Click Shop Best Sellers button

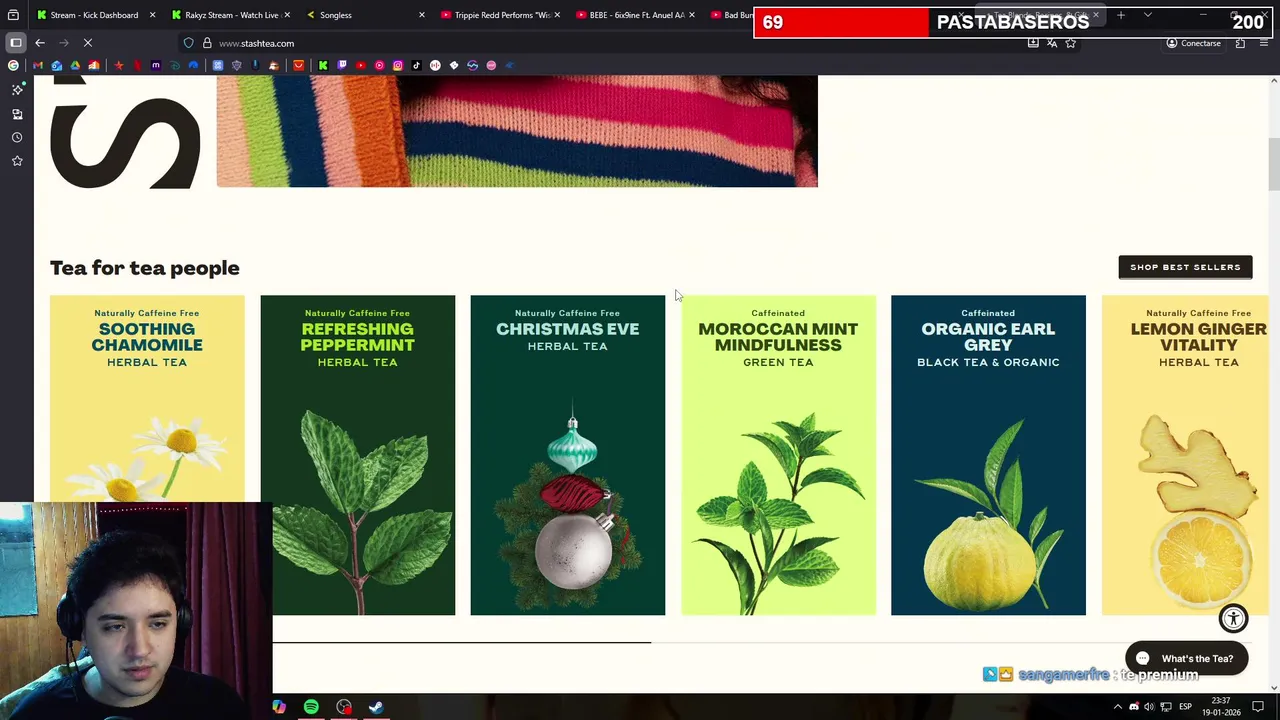click(x=1185, y=267)
